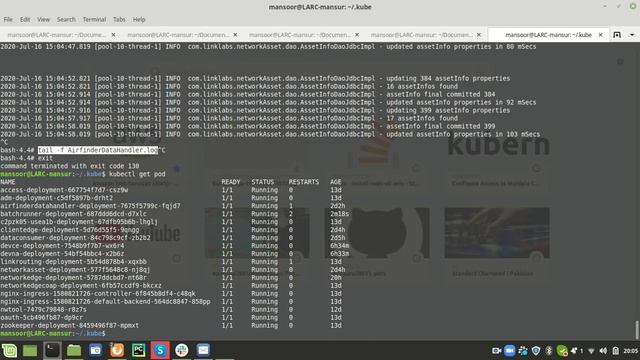Image resolution: width=640 pixels, height=360 pixels.
Task: Open the Wi-Fi network tray icon
Action: 591,351
